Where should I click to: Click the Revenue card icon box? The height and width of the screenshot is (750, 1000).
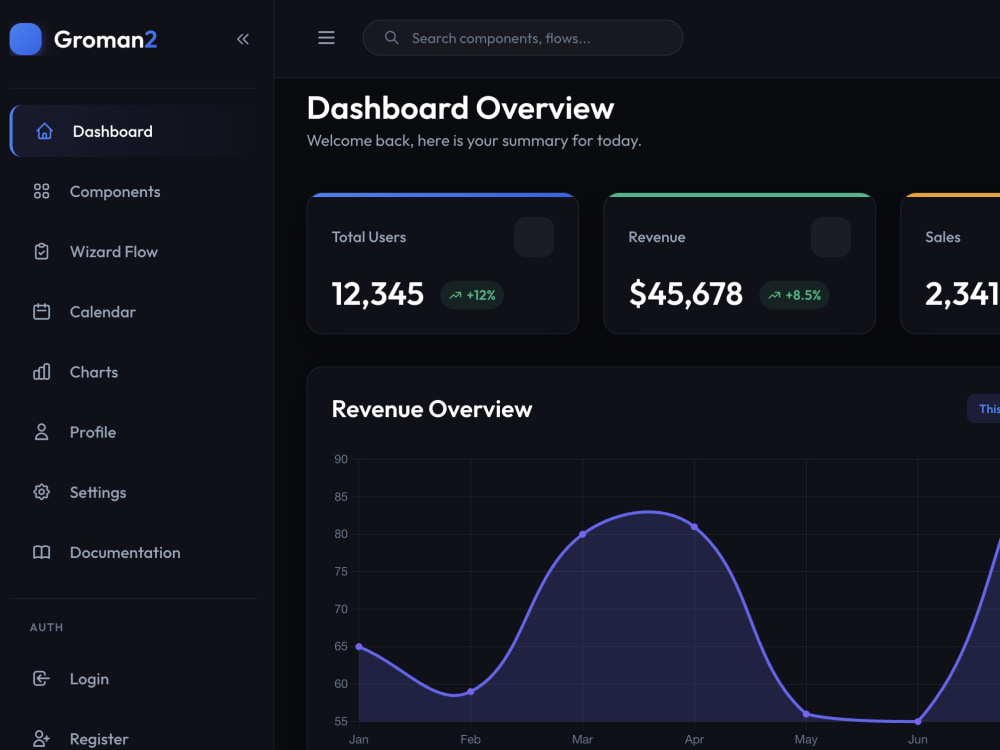[830, 237]
